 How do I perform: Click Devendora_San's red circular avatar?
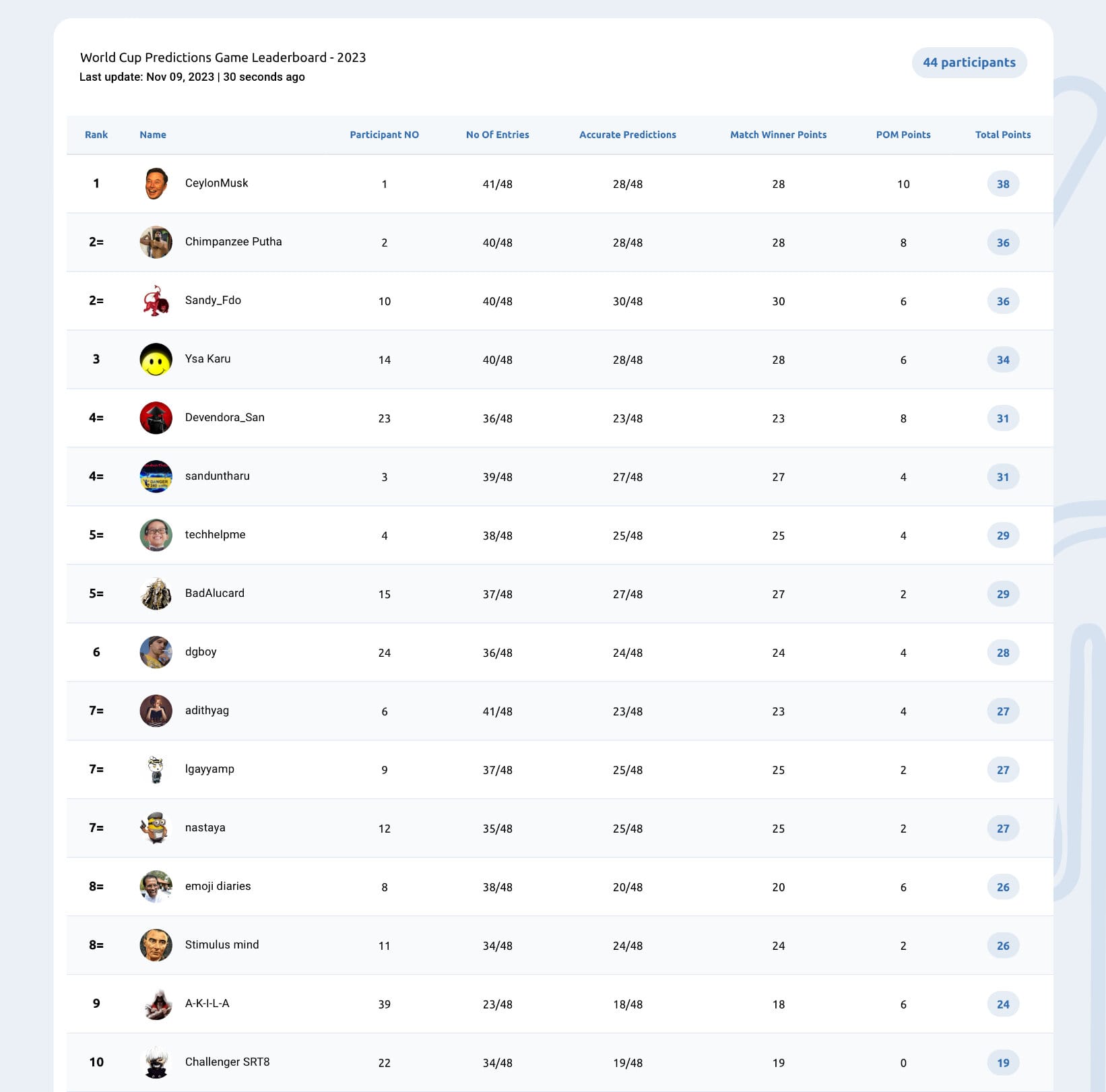(156, 418)
